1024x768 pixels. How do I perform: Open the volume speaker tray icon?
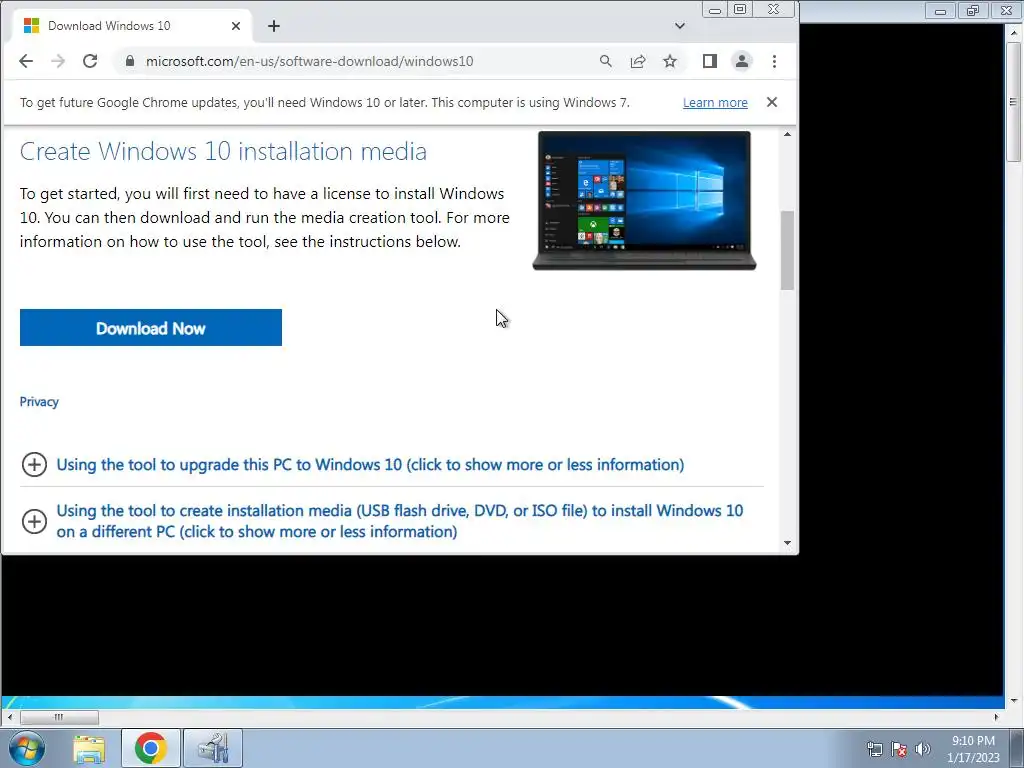pos(922,749)
